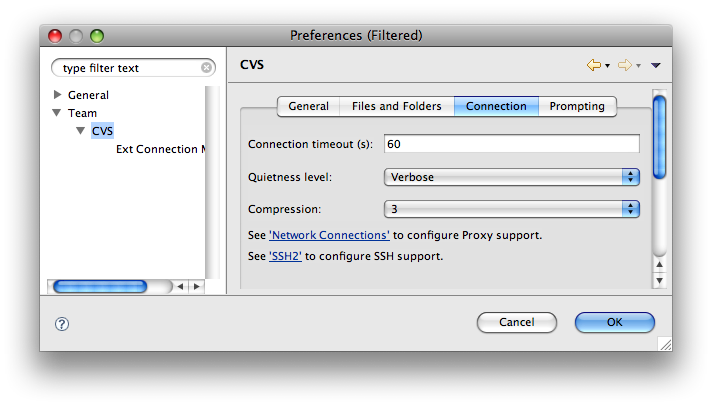Click the Help question mark icon
This screenshot has width=712, height=406.
pos(62,323)
